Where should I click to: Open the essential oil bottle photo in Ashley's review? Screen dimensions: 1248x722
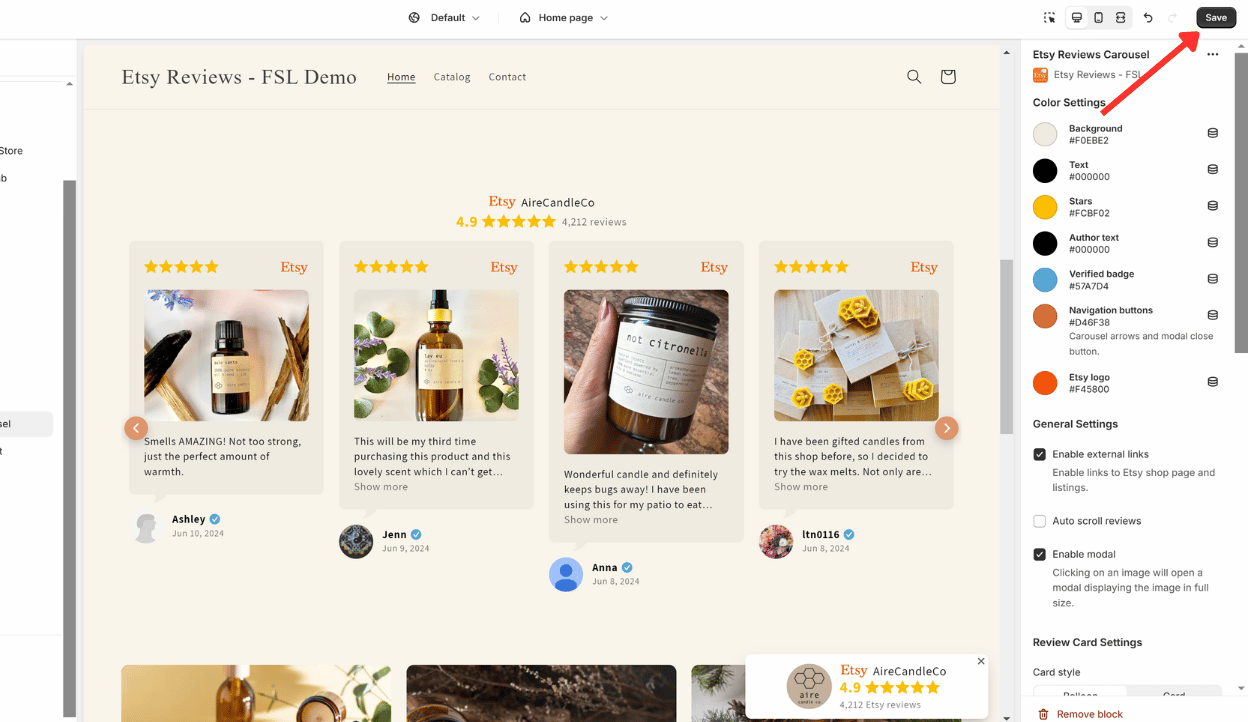point(226,355)
